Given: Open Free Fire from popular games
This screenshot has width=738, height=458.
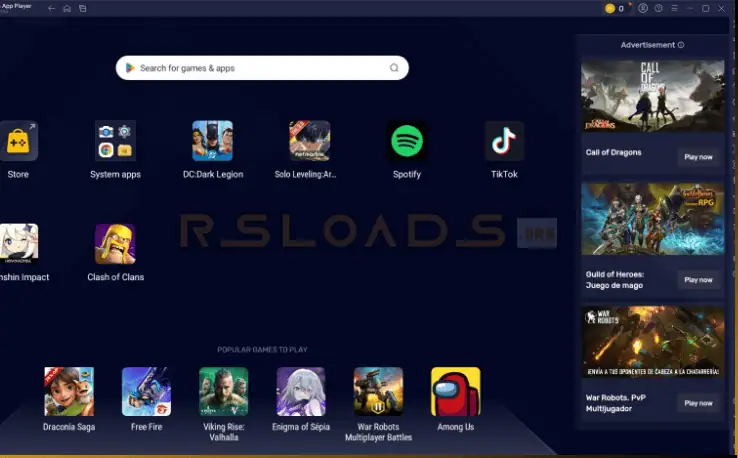Looking at the screenshot, I should tap(146, 392).
